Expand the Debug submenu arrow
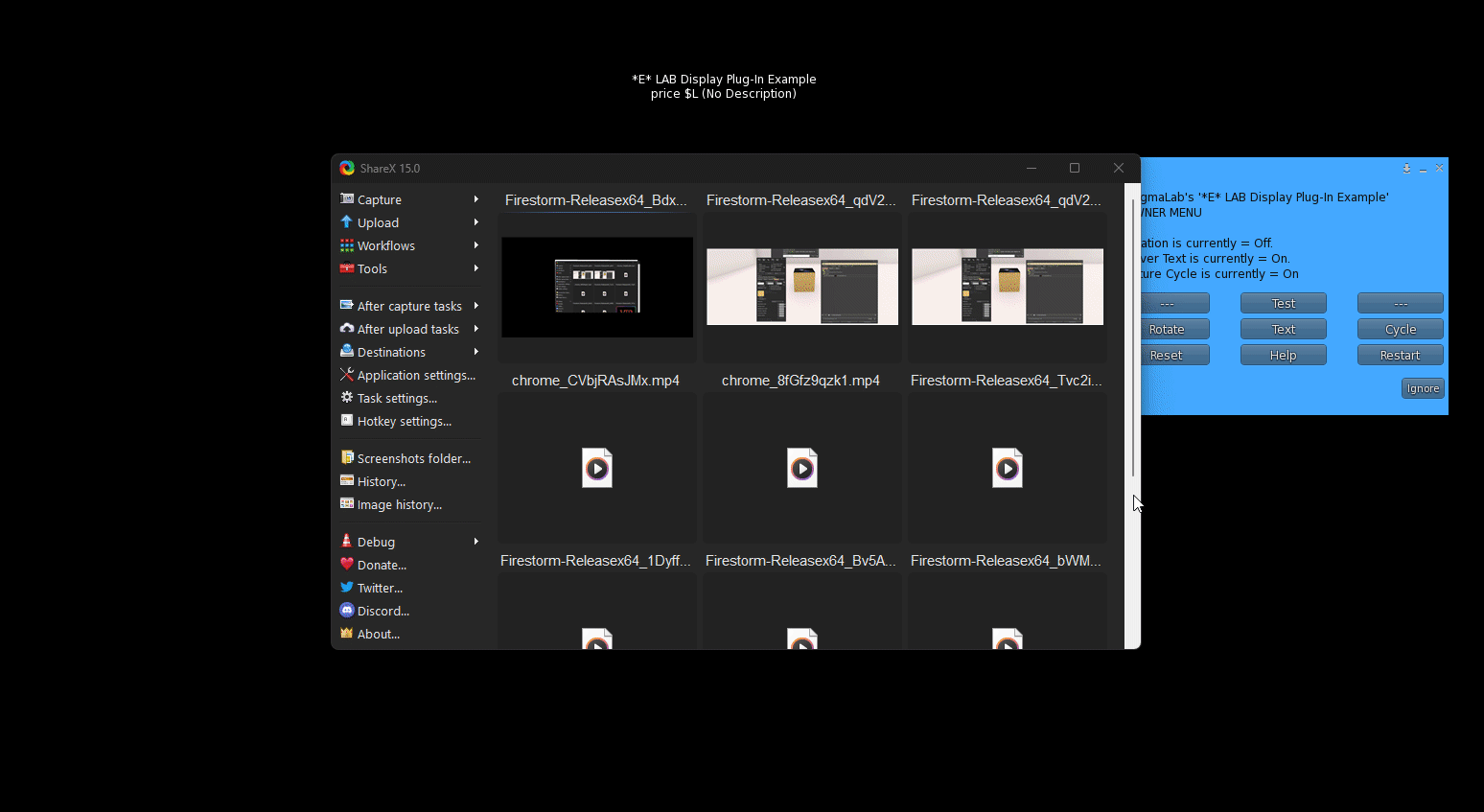 (x=475, y=542)
